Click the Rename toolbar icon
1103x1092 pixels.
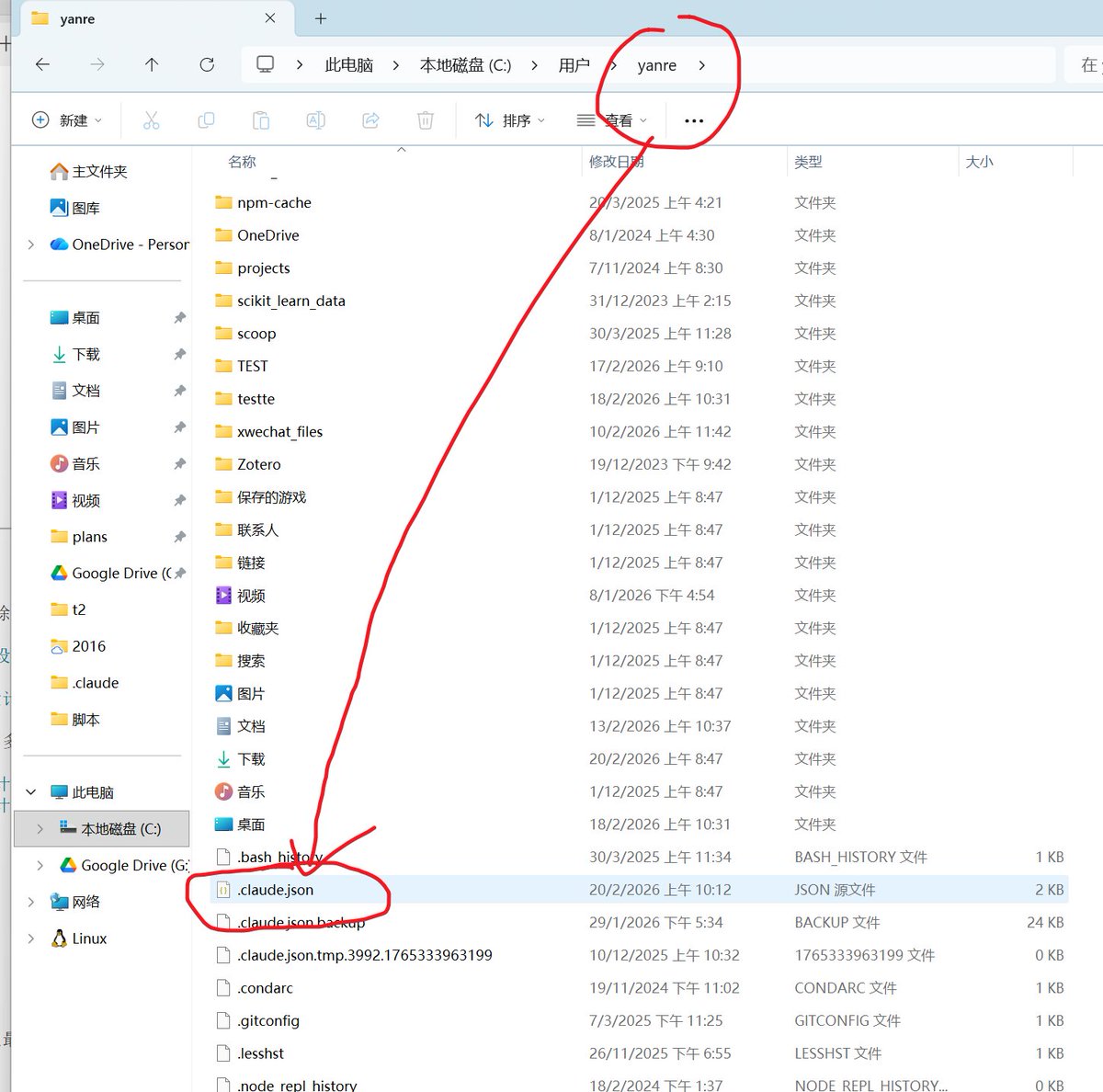coord(315,120)
